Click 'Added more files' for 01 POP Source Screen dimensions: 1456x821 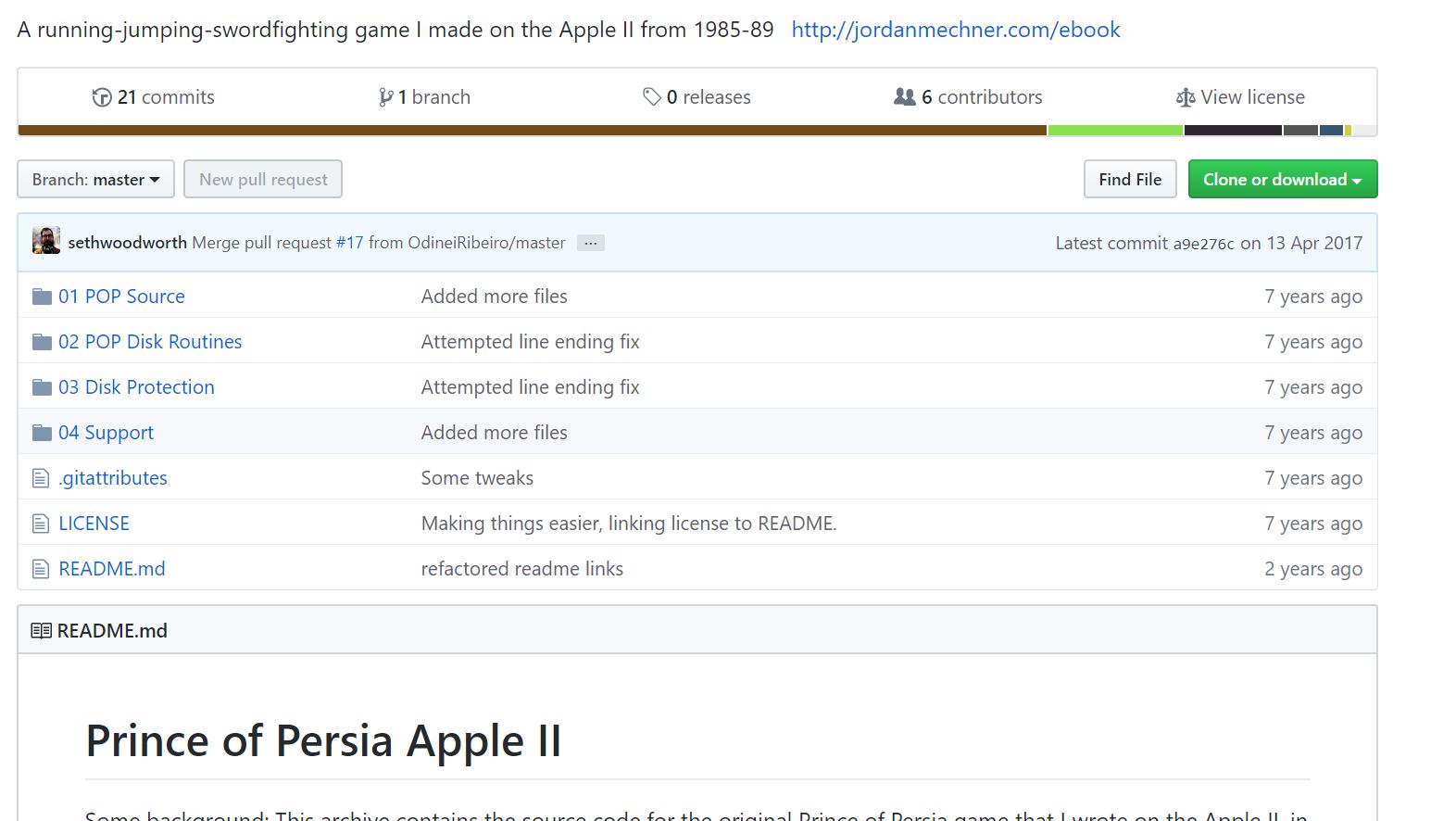[495, 297]
